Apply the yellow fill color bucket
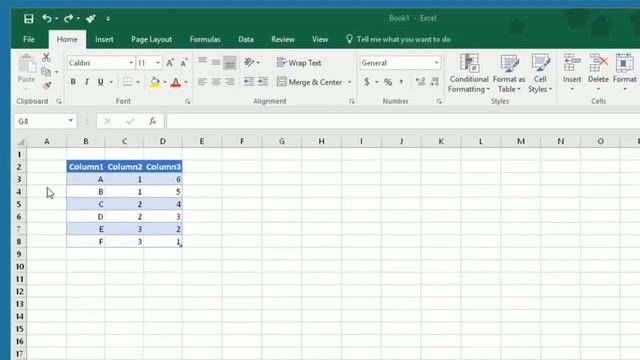640x360 pixels. (154, 82)
